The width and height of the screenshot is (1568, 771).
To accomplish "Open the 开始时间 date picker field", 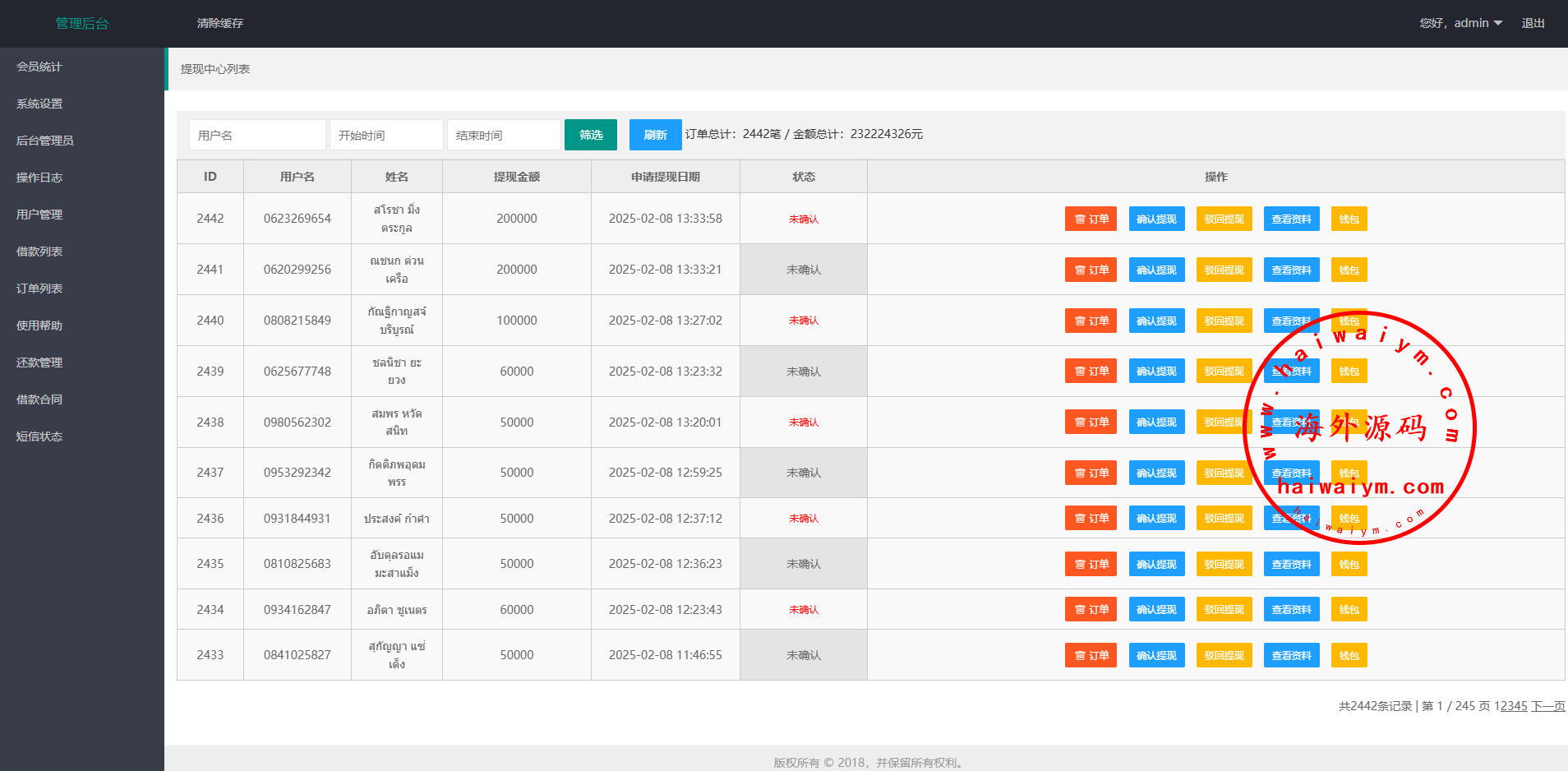I will point(386,135).
